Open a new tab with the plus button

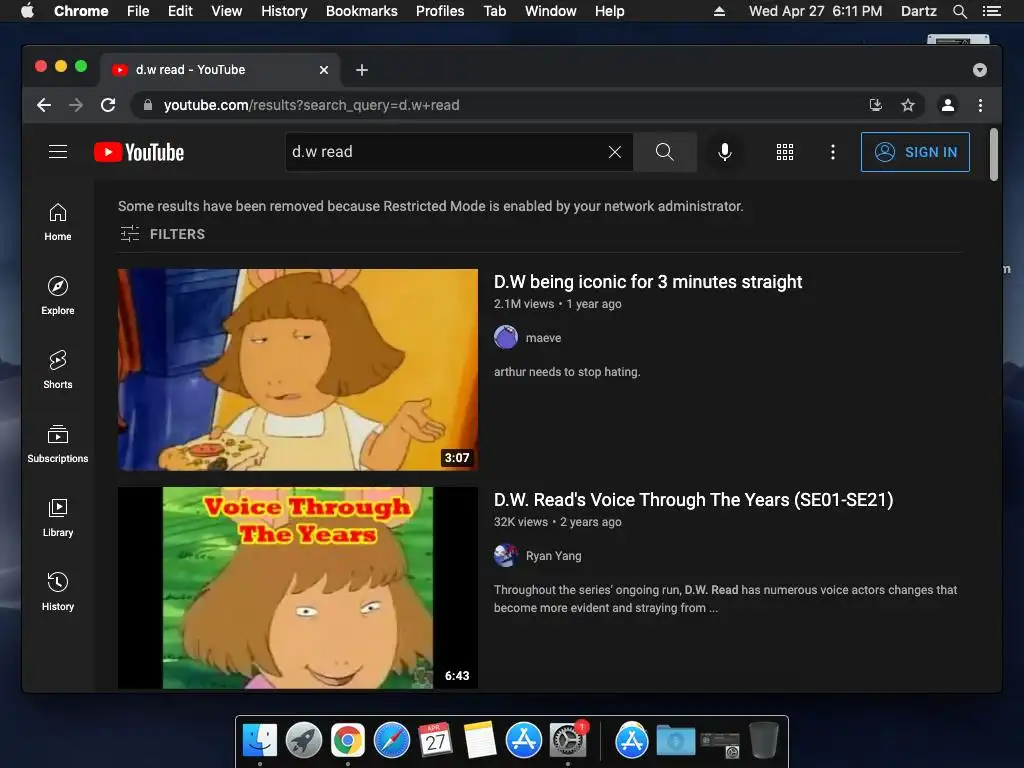pyautogui.click(x=362, y=70)
